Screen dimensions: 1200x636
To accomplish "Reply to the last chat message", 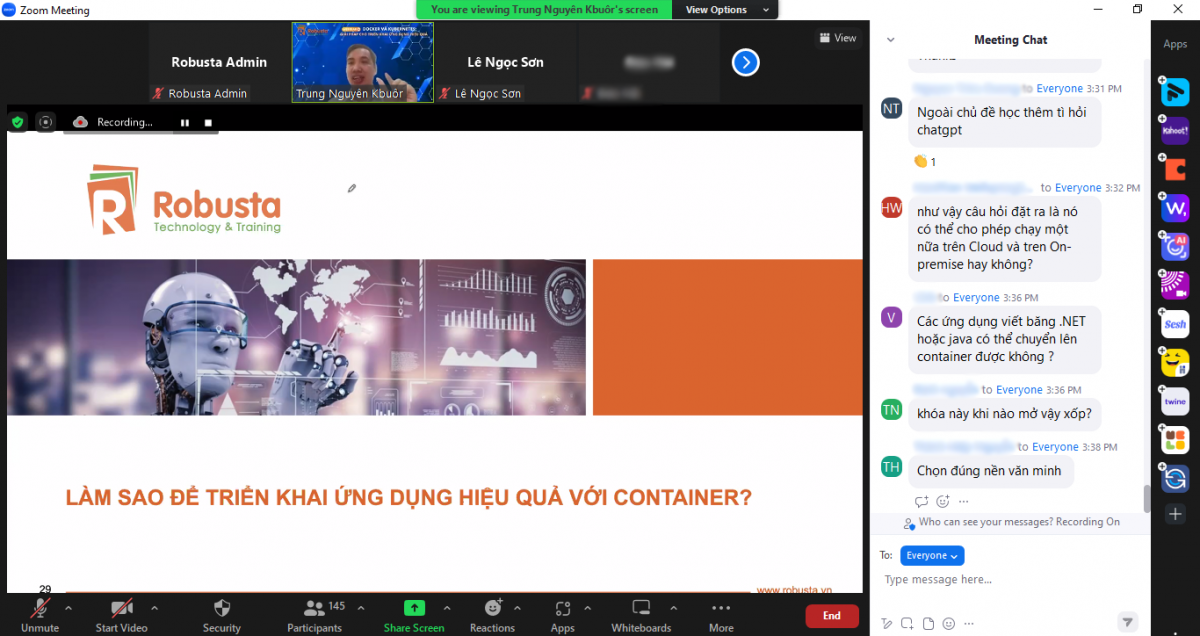I will (x=922, y=501).
